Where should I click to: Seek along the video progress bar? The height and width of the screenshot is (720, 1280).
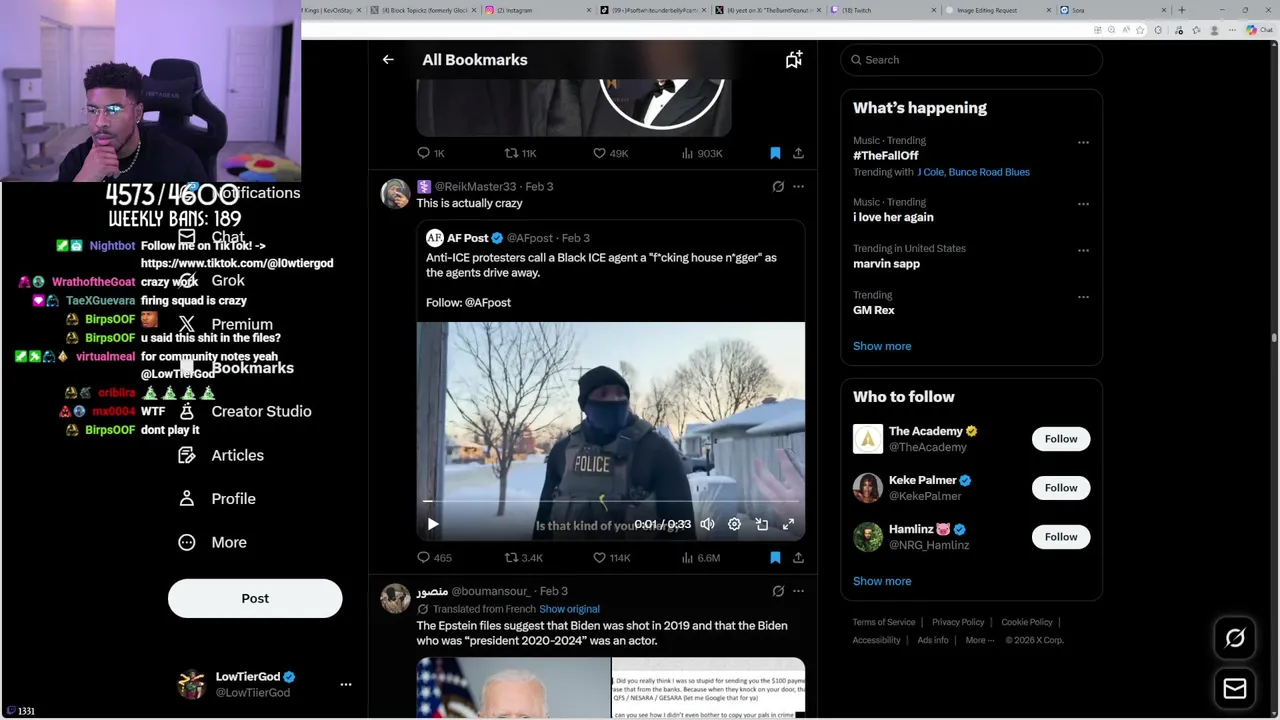(x=610, y=501)
